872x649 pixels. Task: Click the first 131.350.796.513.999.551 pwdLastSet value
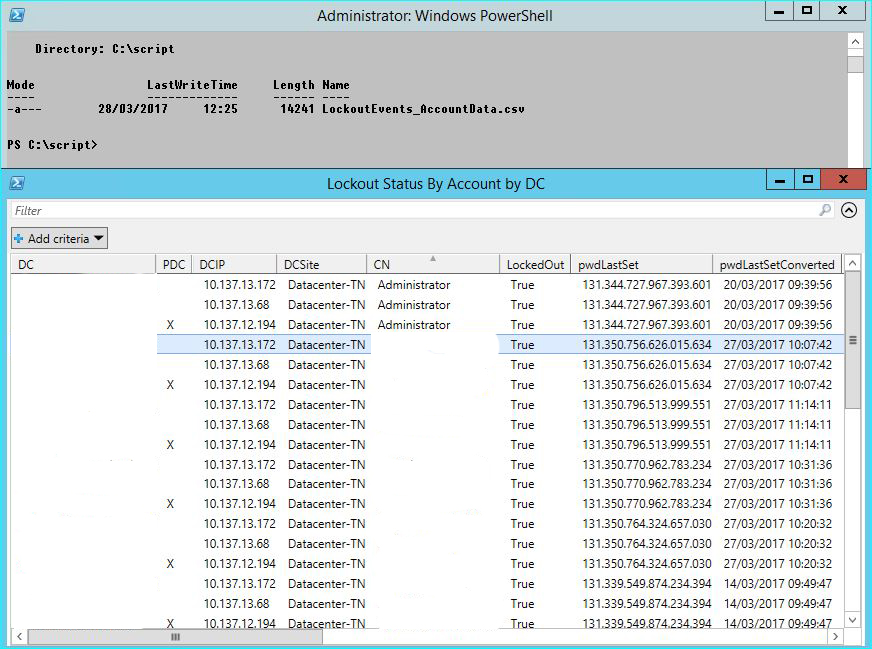[x=647, y=405]
